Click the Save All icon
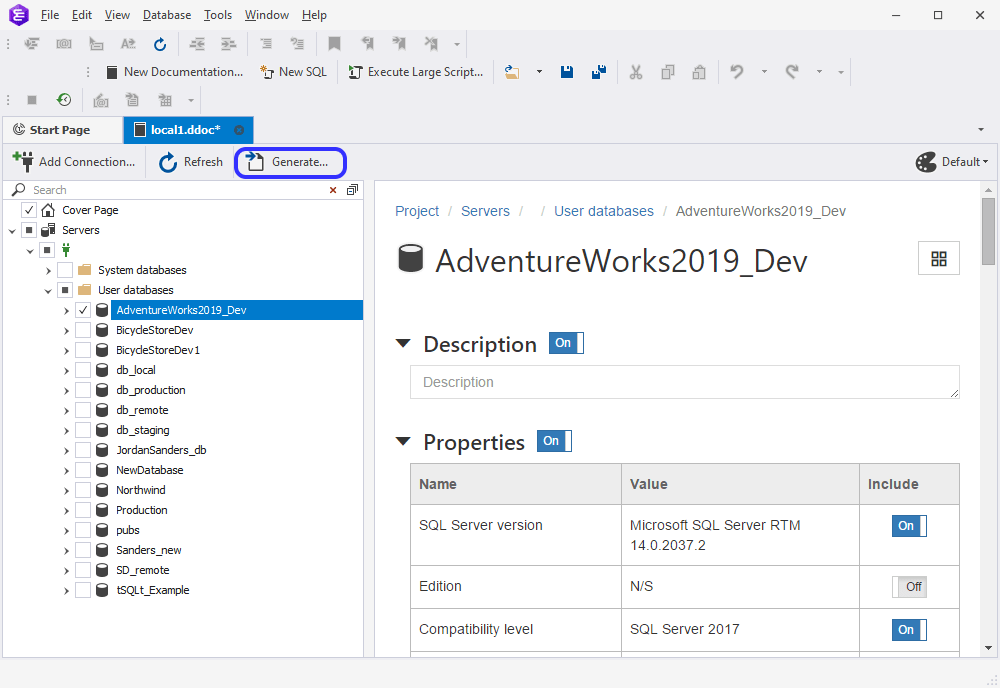 [598, 72]
